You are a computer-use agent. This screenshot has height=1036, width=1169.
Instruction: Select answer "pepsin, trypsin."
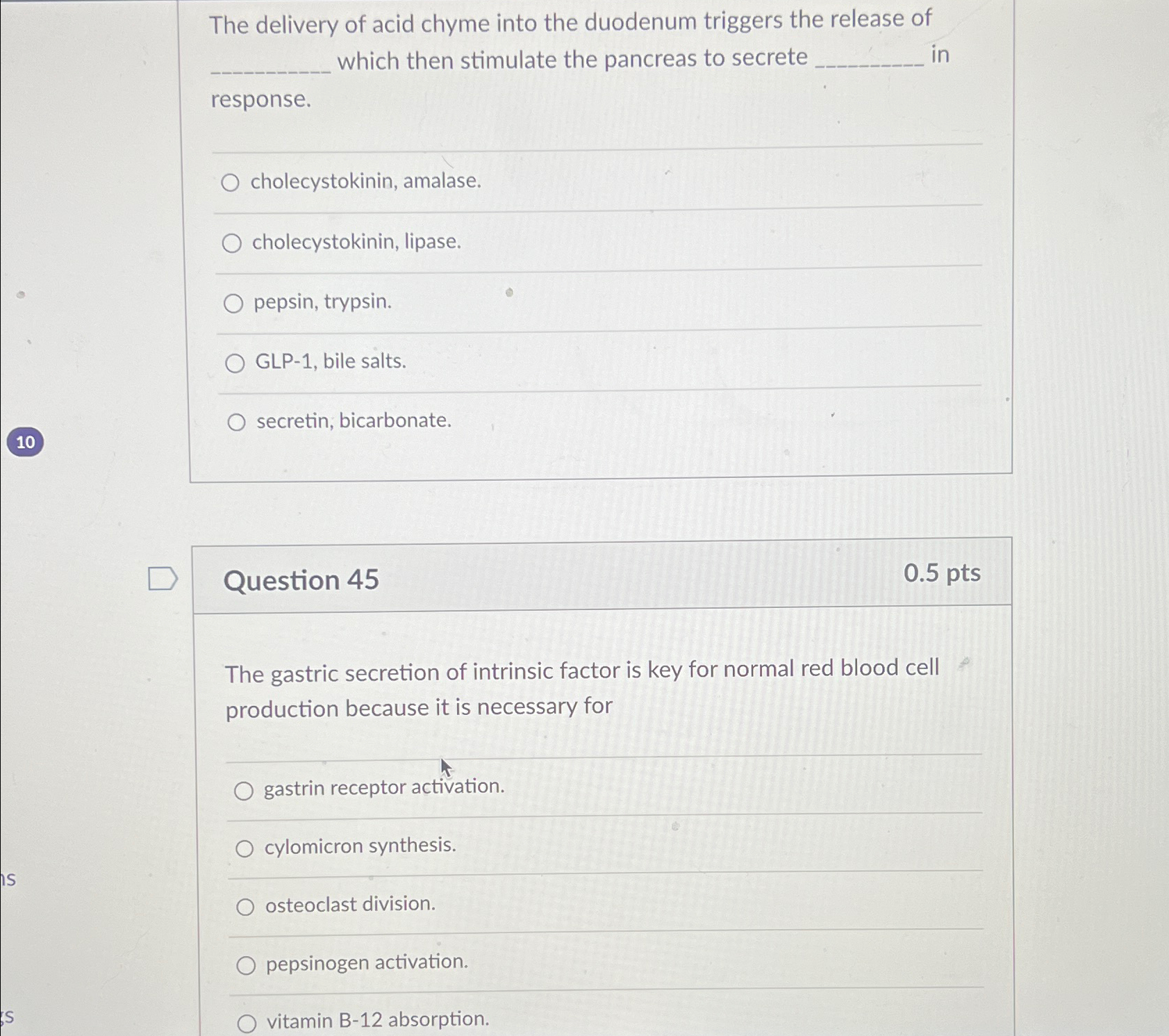pos(235,302)
